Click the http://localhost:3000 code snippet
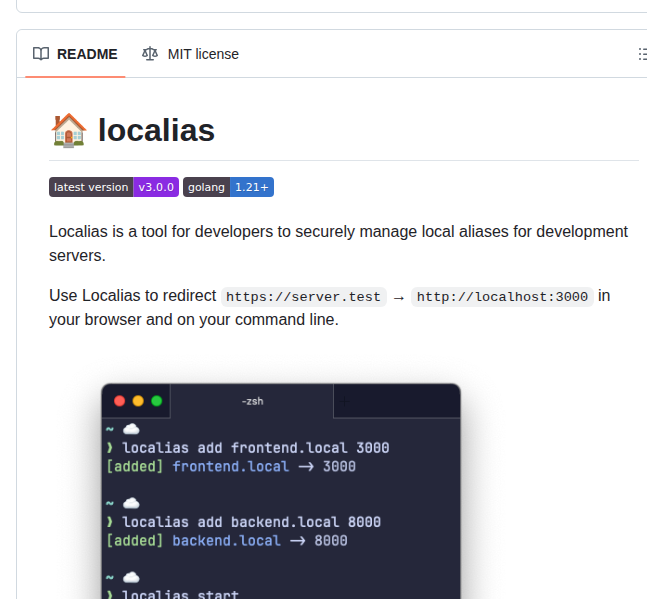The image size is (647, 599). pos(502,297)
